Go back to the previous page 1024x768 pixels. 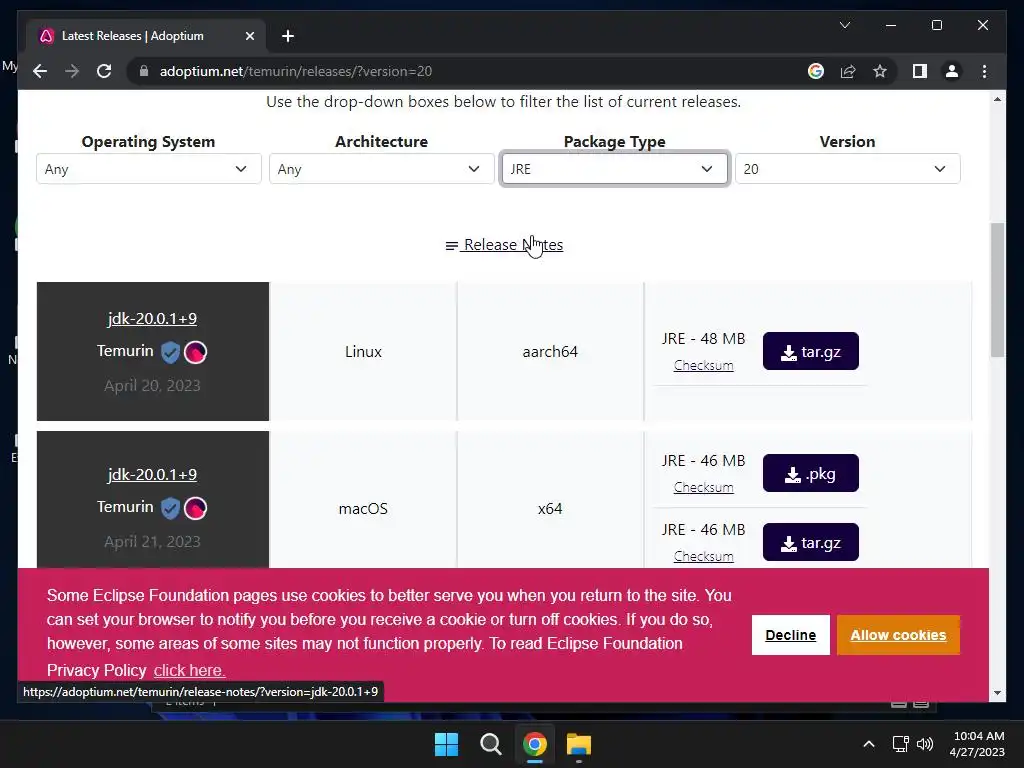(40, 71)
